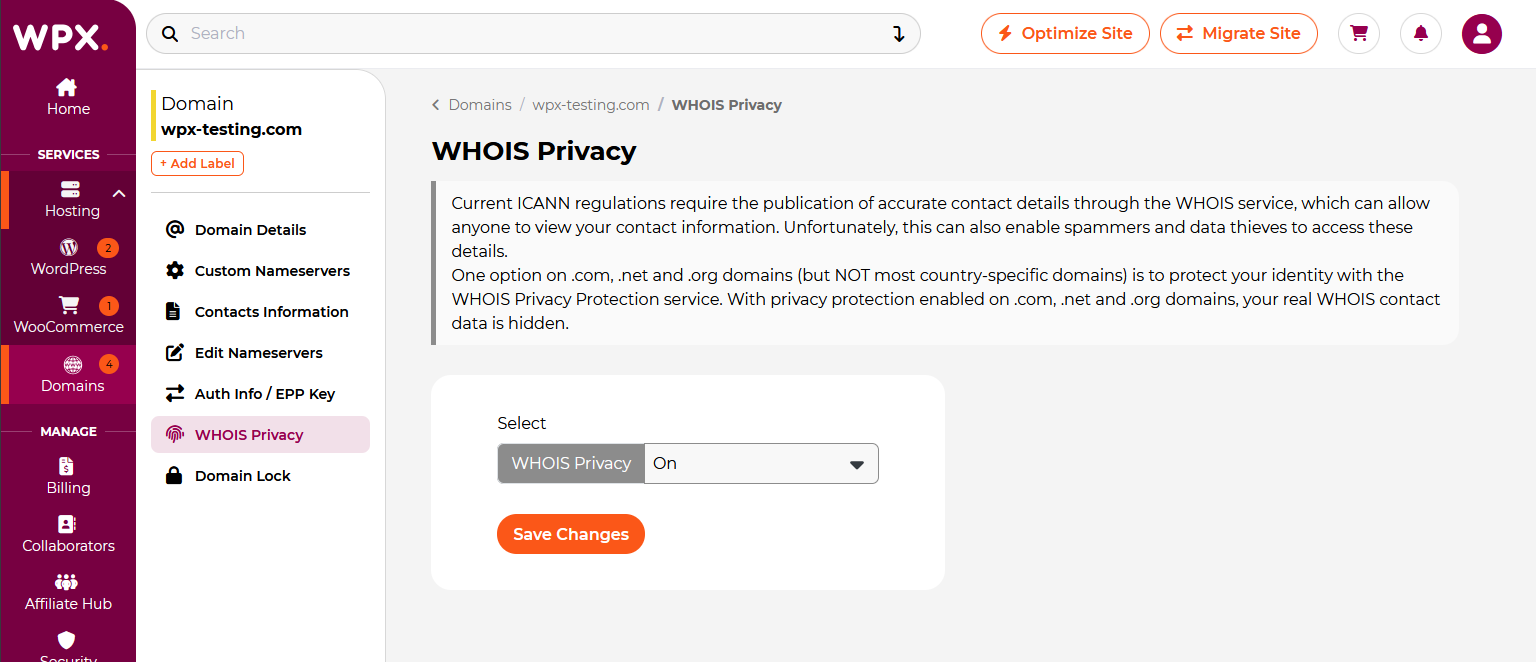
Task: Expand the search bar down arrow
Action: 898,34
